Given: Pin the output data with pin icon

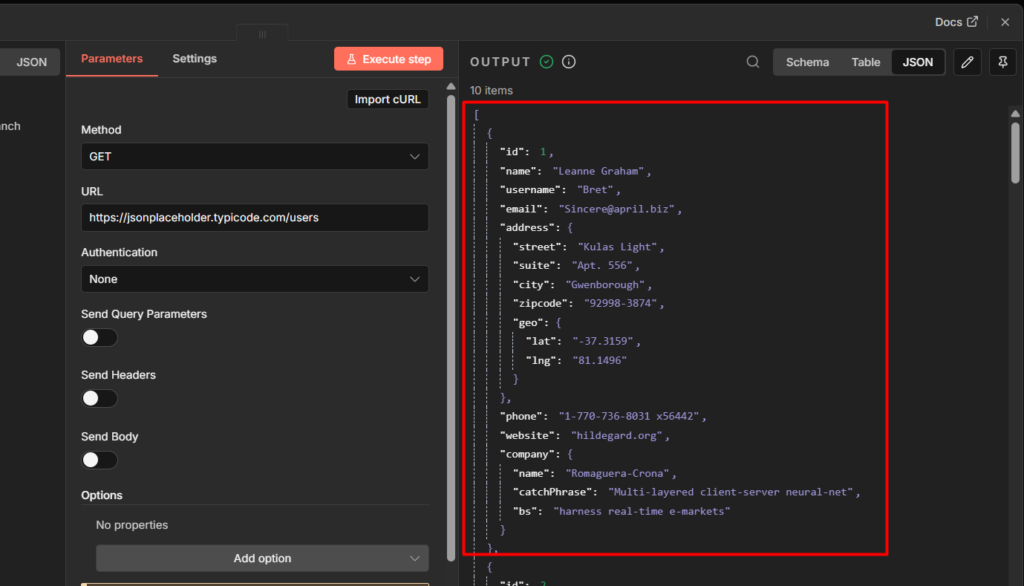Looking at the screenshot, I should tap(1002, 62).
